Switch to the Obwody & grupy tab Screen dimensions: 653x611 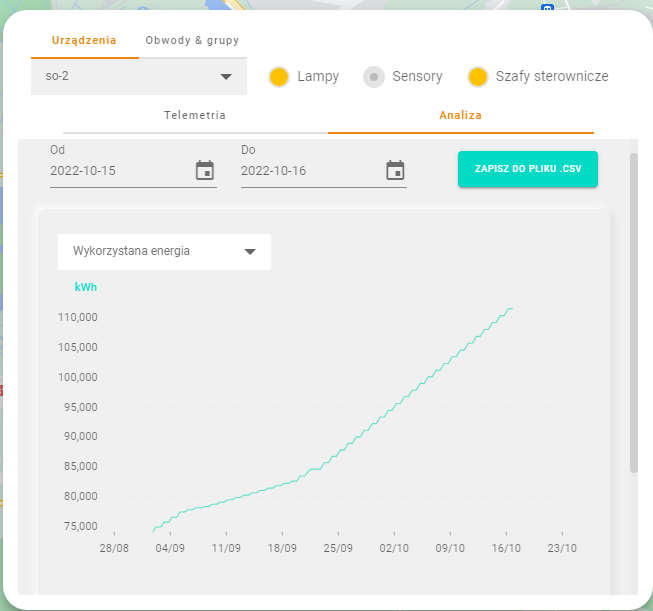[x=192, y=40]
